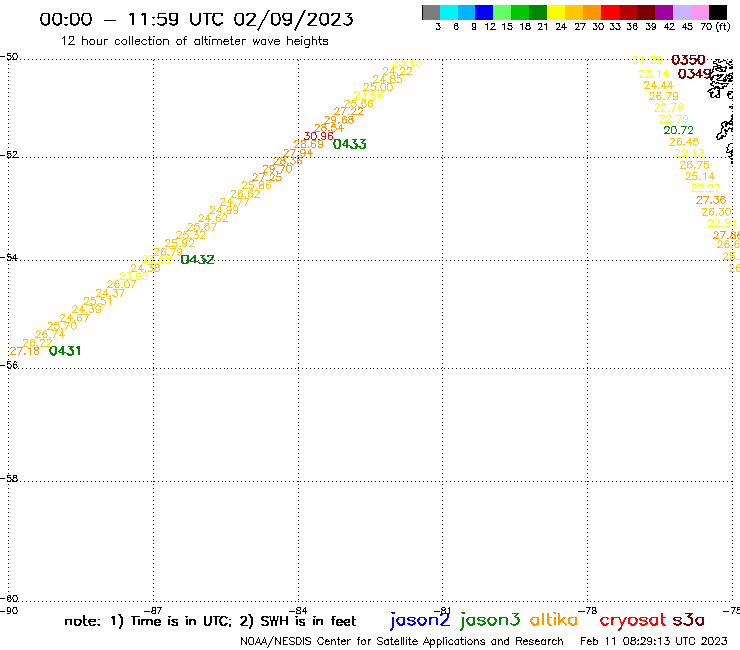Select the 24.99 wave height value

coord(224,210)
